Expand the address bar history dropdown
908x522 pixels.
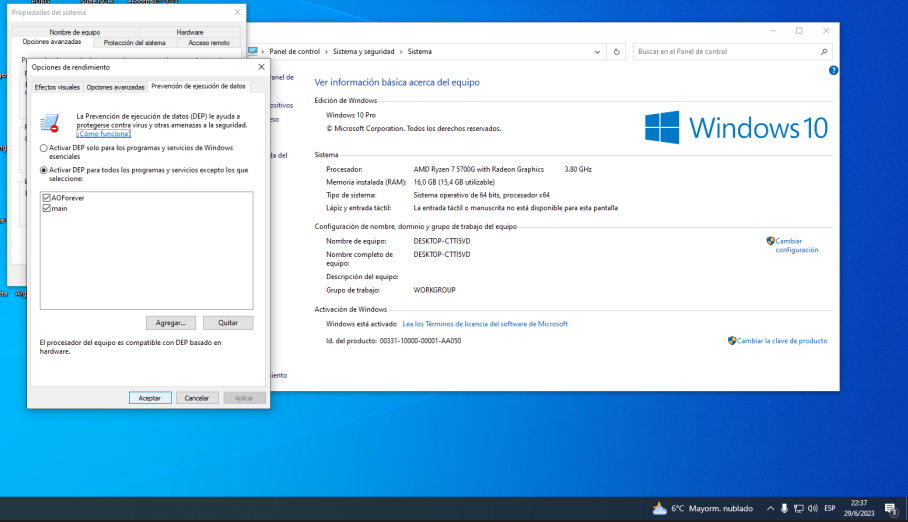(x=597, y=51)
